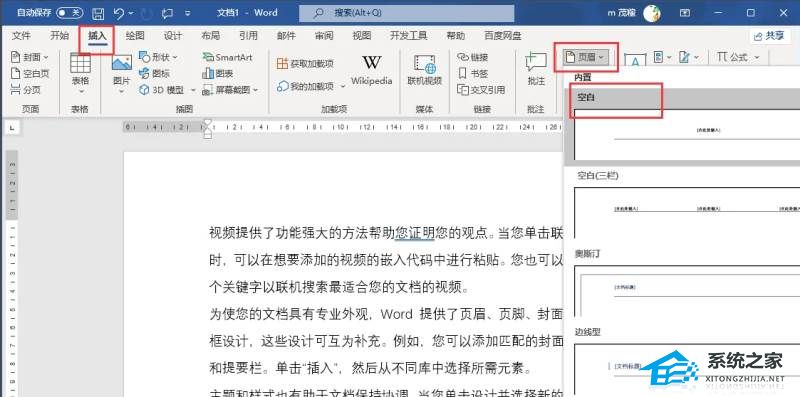Click the signature line icon
800x397 pixels.
(685, 57)
